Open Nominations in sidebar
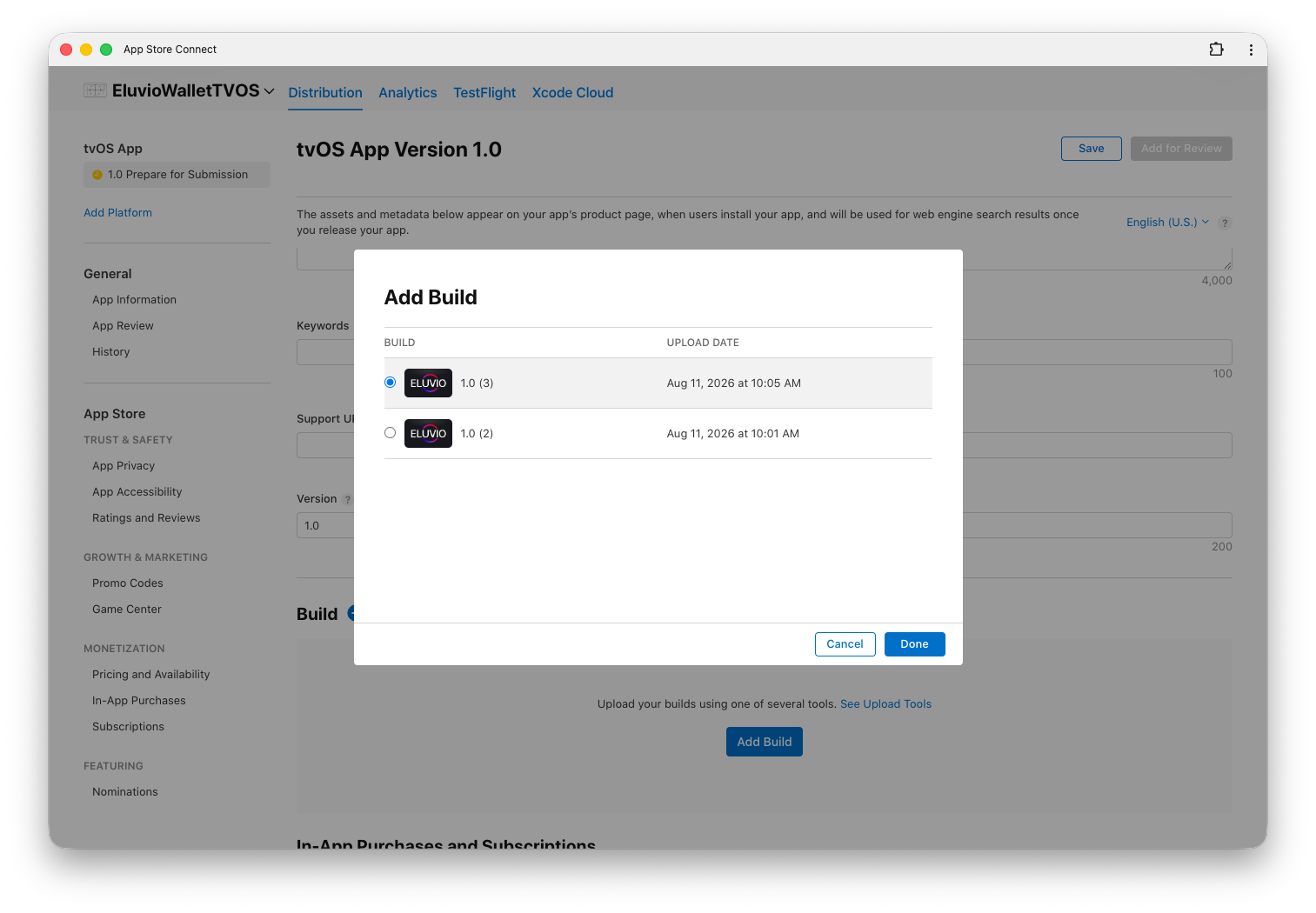This screenshot has width=1316, height=913. pyautogui.click(x=125, y=792)
